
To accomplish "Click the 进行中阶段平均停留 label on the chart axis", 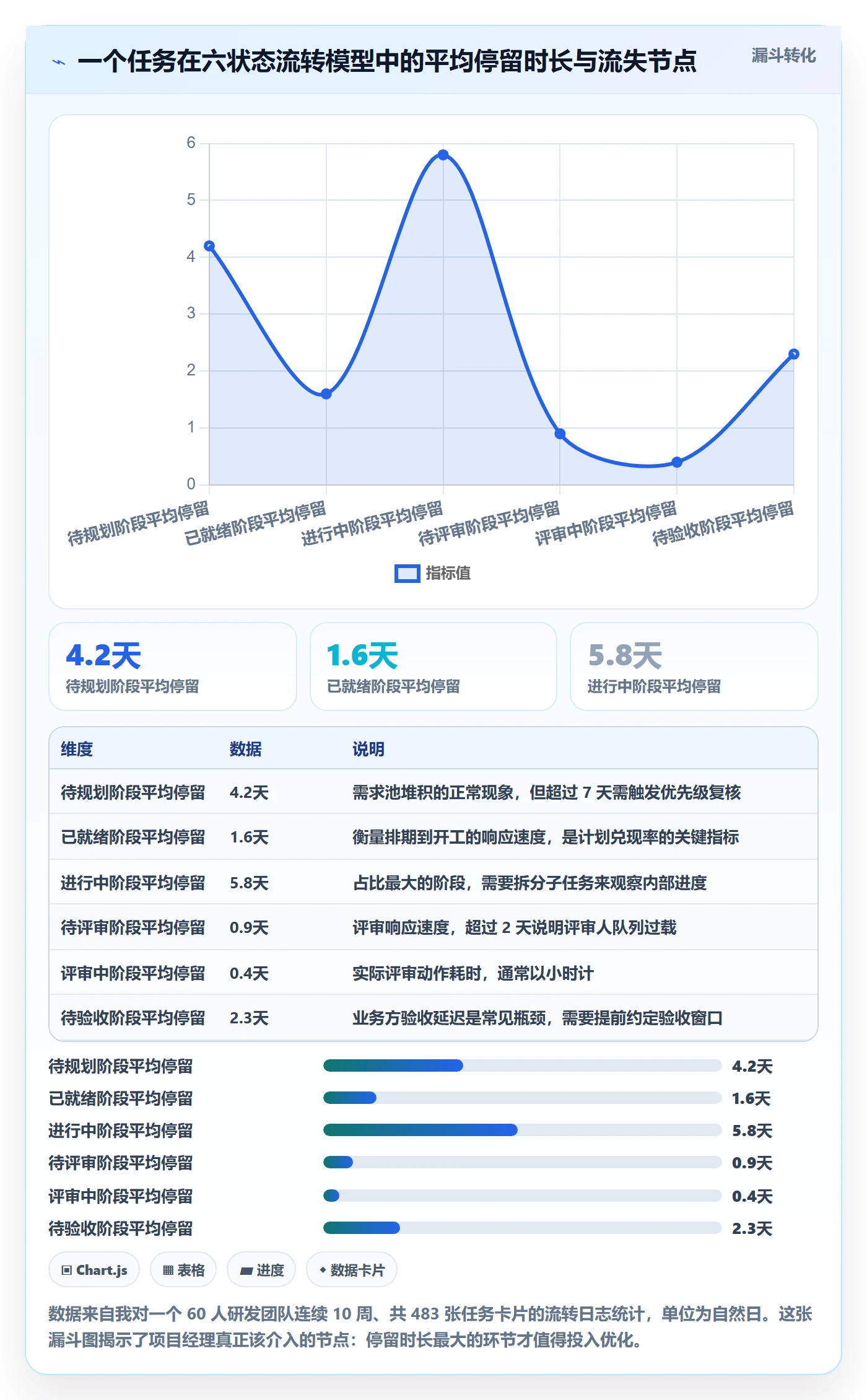I will pos(372,524).
